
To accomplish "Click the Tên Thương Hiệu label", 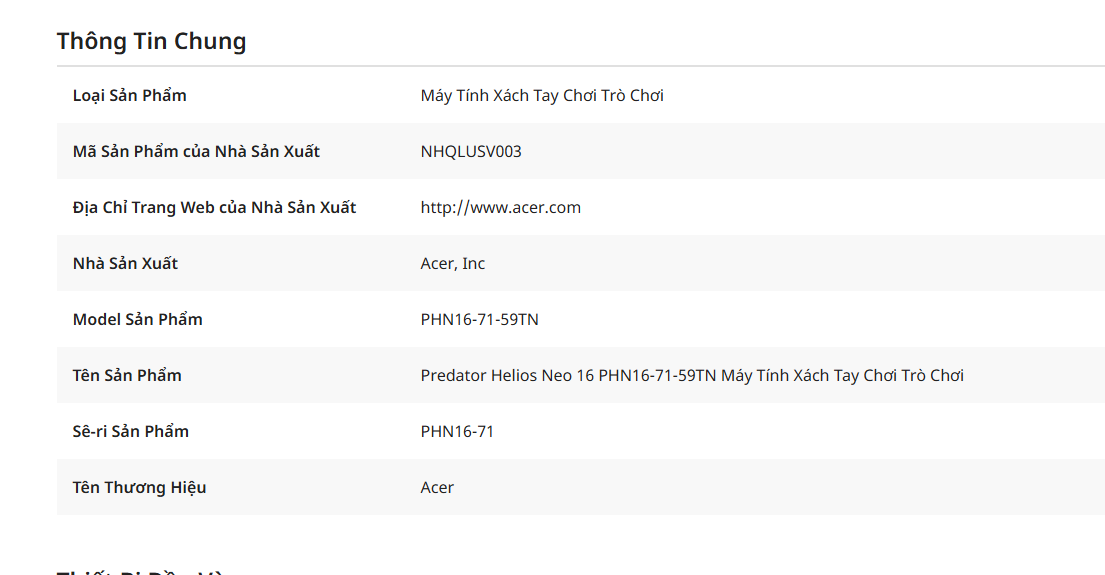I will click(x=140, y=488).
